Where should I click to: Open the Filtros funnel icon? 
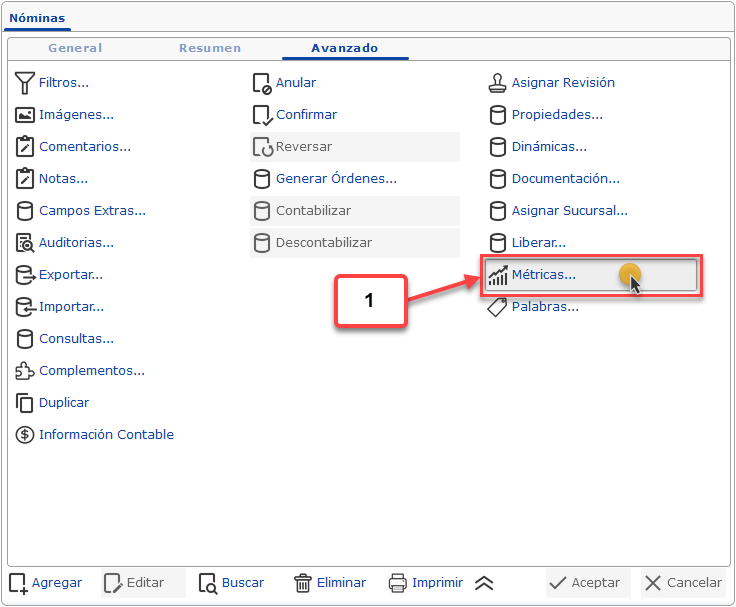(24, 83)
